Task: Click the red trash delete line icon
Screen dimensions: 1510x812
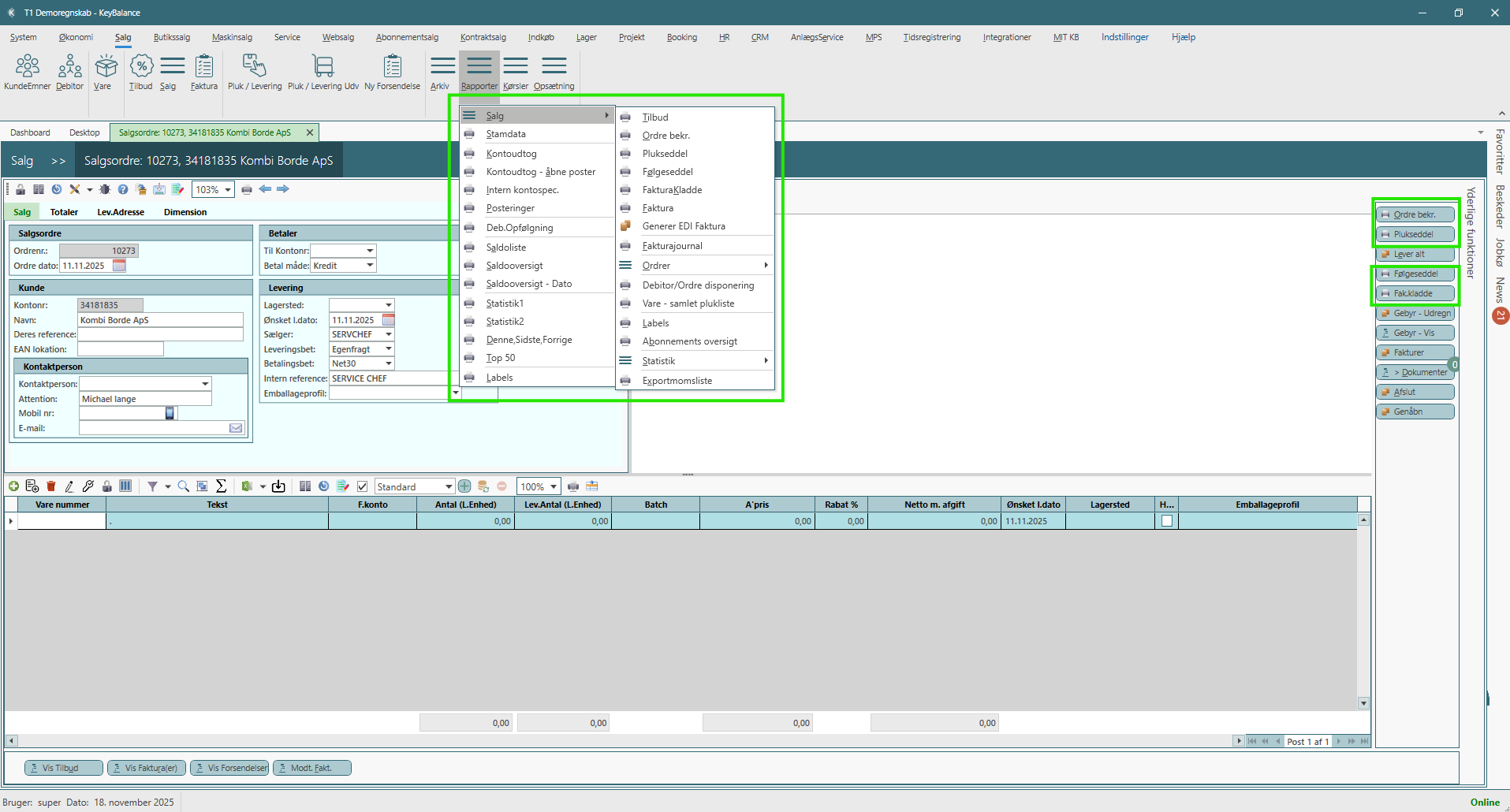Action: point(51,486)
